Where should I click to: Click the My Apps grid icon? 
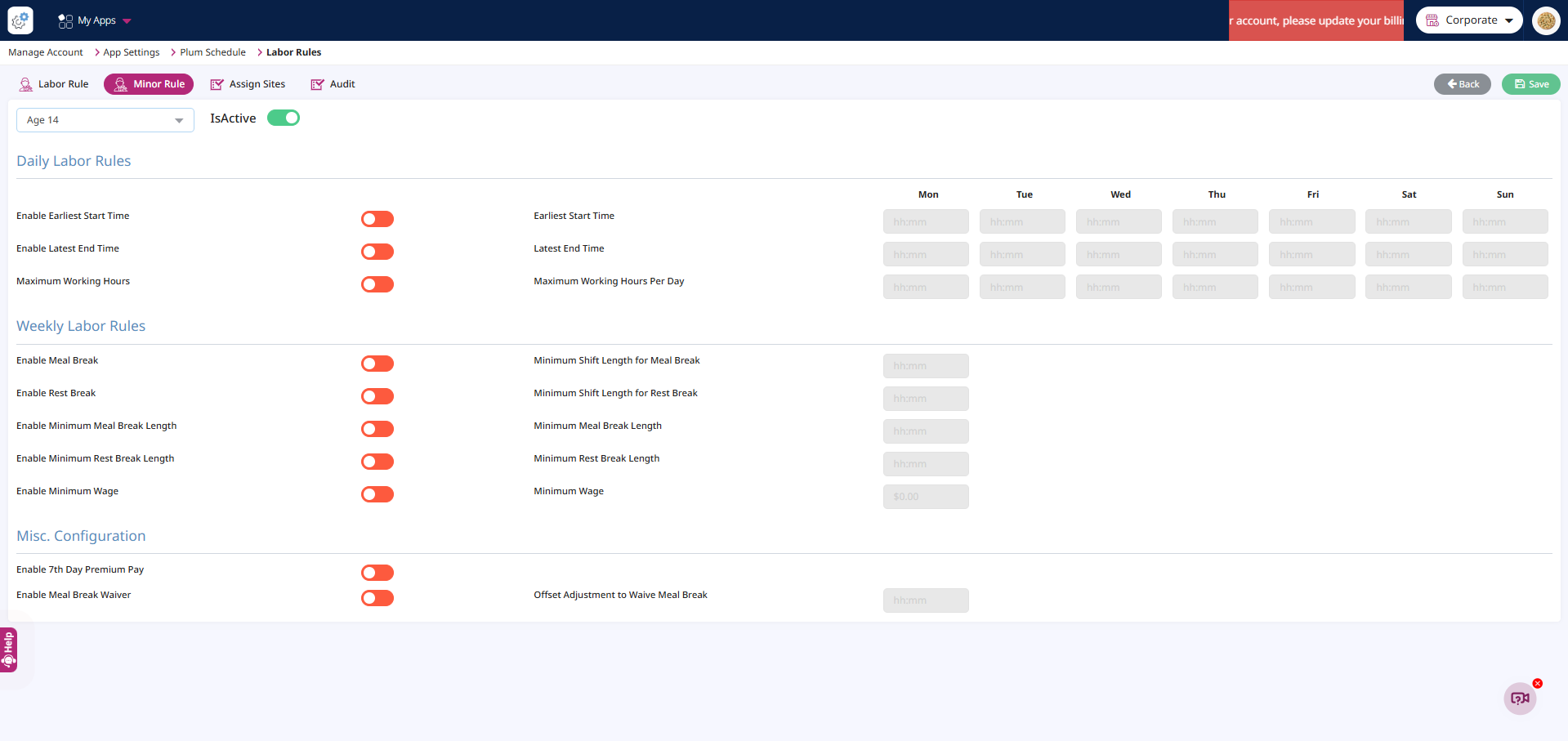click(x=65, y=20)
